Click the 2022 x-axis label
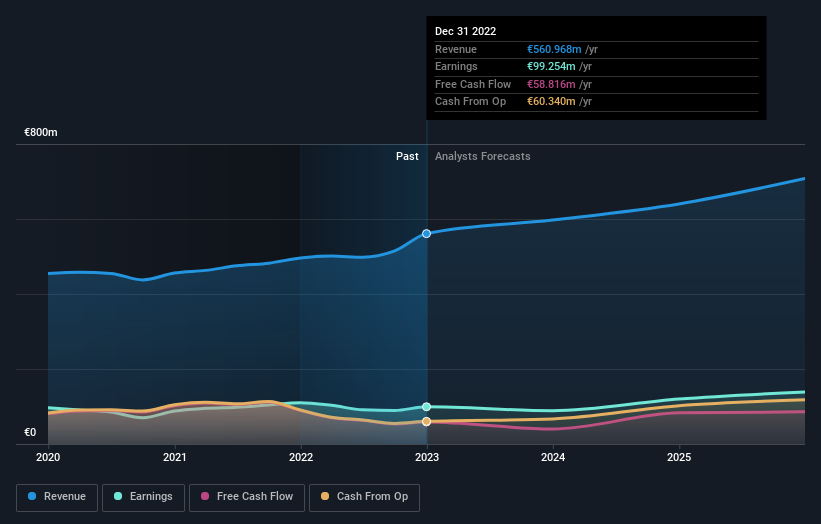This screenshot has height=524, width=821. (x=301, y=457)
